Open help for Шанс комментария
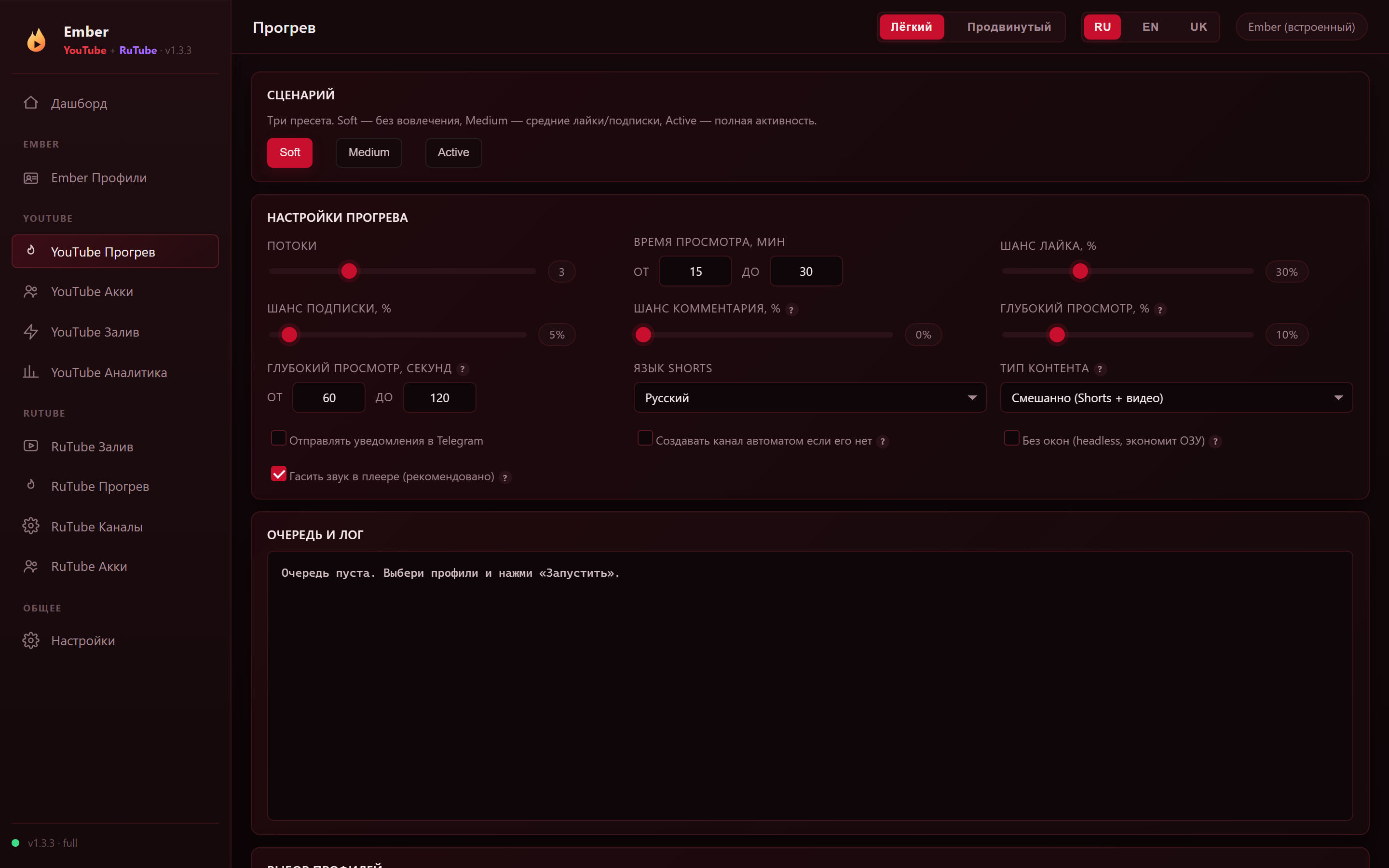Image resolution: width=1389 pixels, height=868 pixels. tap(791, 310)
